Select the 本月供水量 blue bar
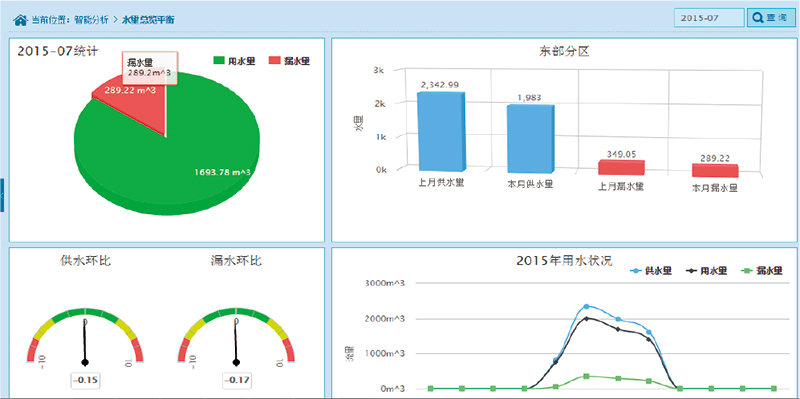 [x=531, y=138]
